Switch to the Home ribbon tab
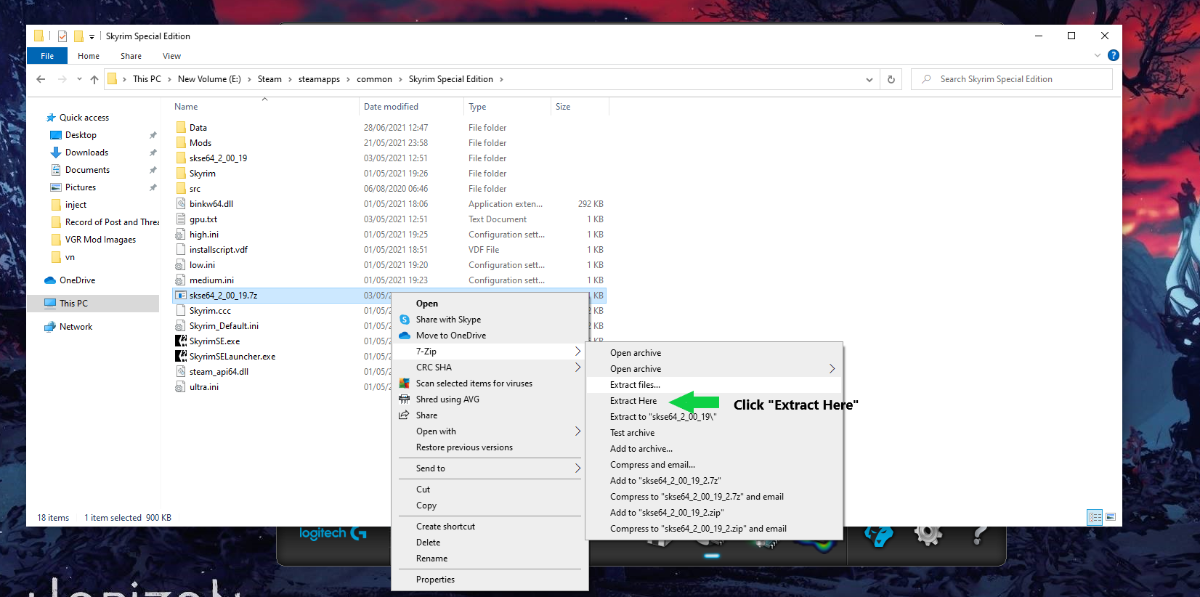This screenshot has height=597, width=1200. (89, 56)
